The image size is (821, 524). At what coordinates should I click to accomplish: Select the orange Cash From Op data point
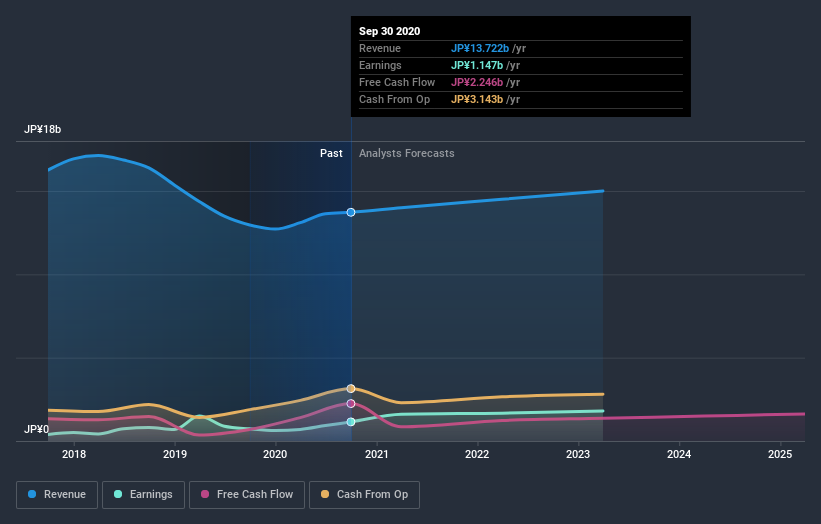point(351,388)
